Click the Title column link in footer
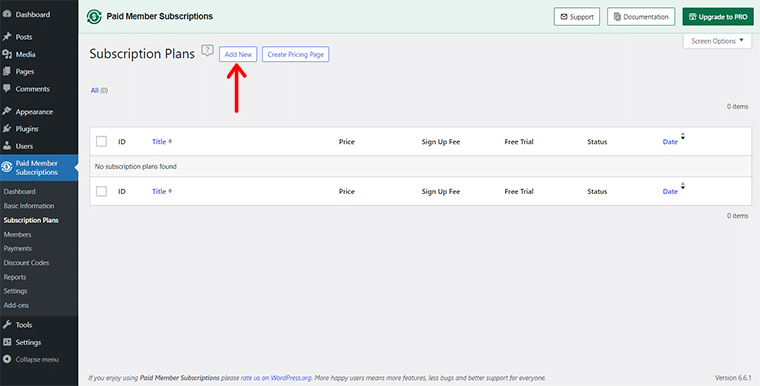The image size is (760, 386). pos(159,191)
